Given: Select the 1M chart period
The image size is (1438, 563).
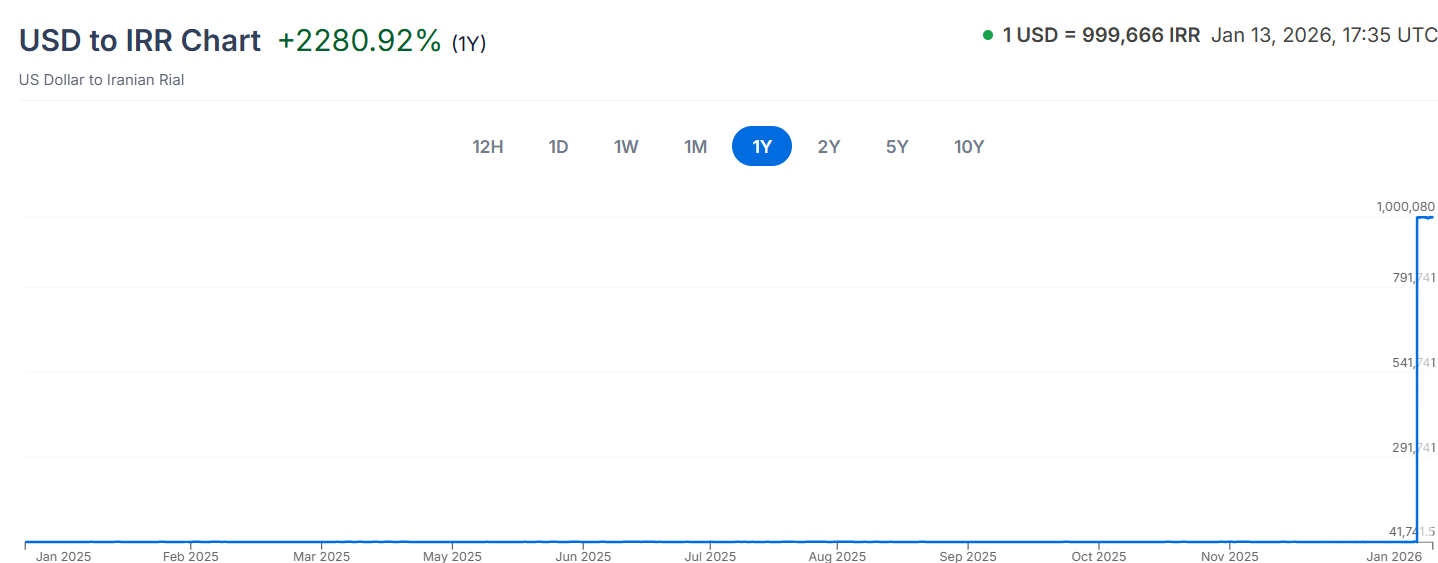Looking at the screenshot, I should [x=695, y=147].
